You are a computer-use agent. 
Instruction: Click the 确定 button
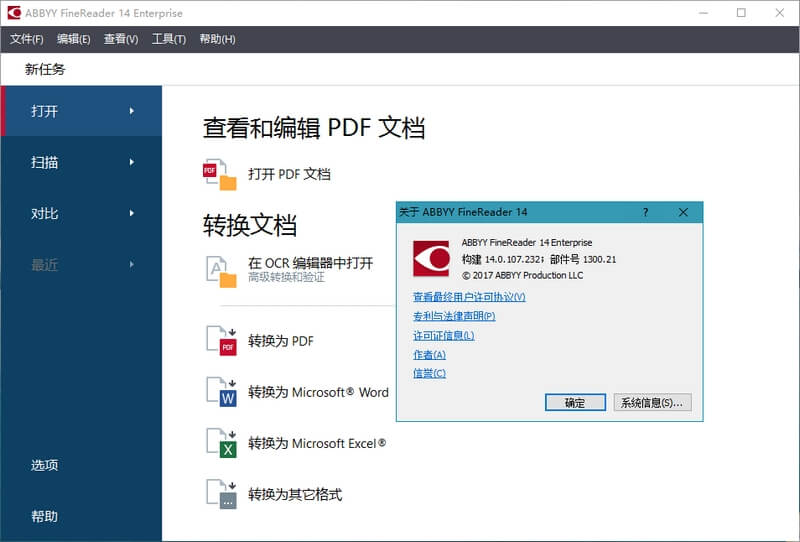click(575, 402)
